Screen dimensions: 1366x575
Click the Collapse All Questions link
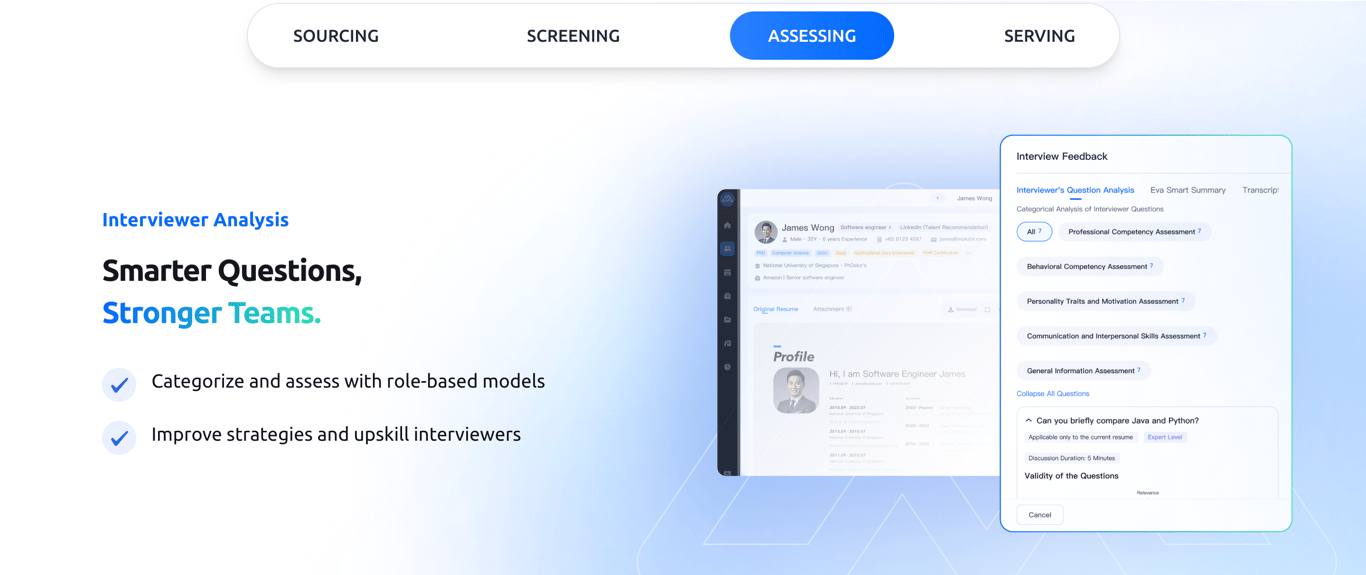1053,394
